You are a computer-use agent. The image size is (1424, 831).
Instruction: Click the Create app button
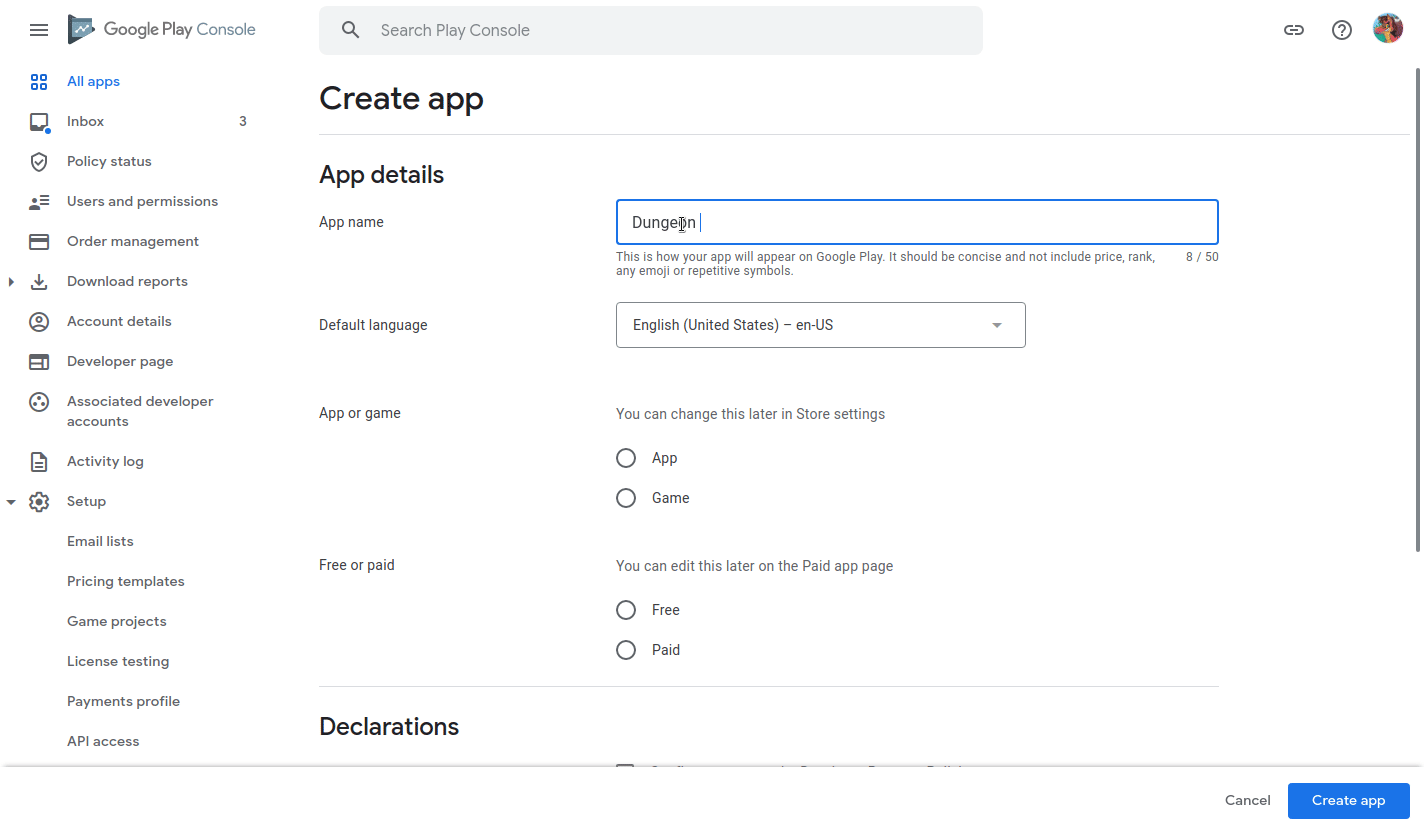(x=1348, y=800)
